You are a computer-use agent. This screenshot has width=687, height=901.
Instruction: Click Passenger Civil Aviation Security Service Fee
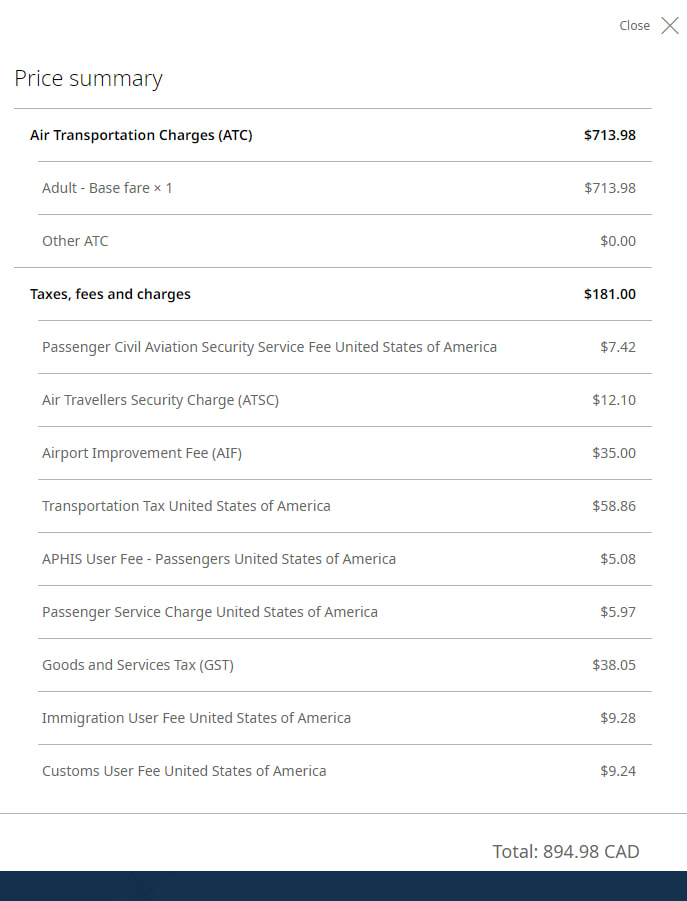pyautogui.click(x=270, y=346)
